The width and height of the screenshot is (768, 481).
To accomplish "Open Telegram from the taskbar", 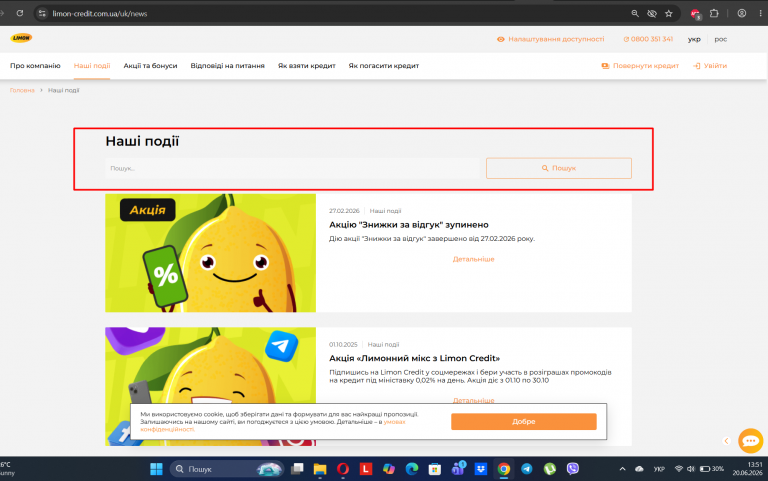I will pos(527,469).
